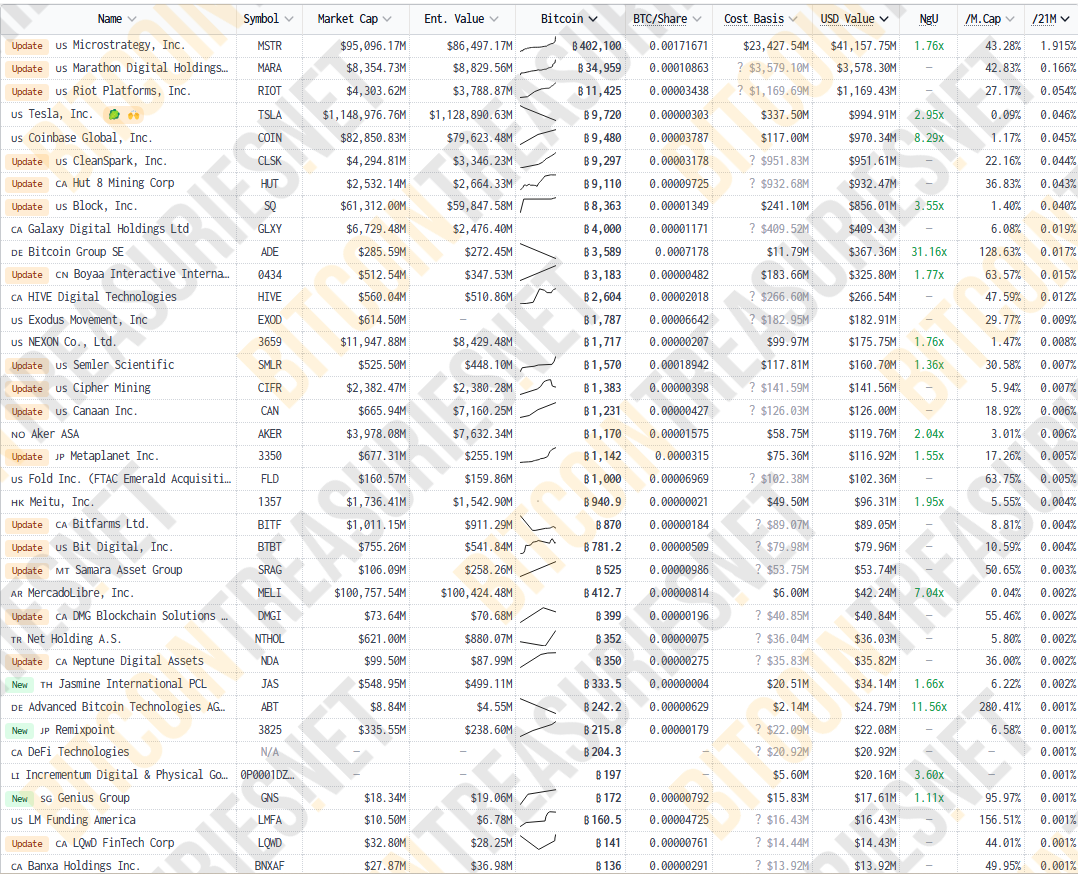Click question mark icon in Banxa Holdings cost basis
Screen dimensions: 1078x874
click(758, 866)
